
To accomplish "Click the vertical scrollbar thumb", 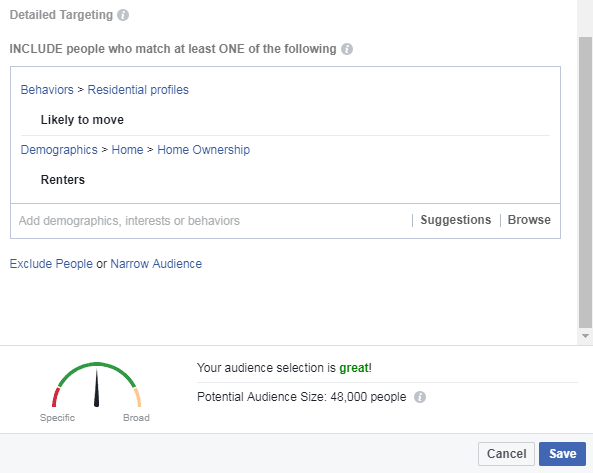I will (585, 183).
